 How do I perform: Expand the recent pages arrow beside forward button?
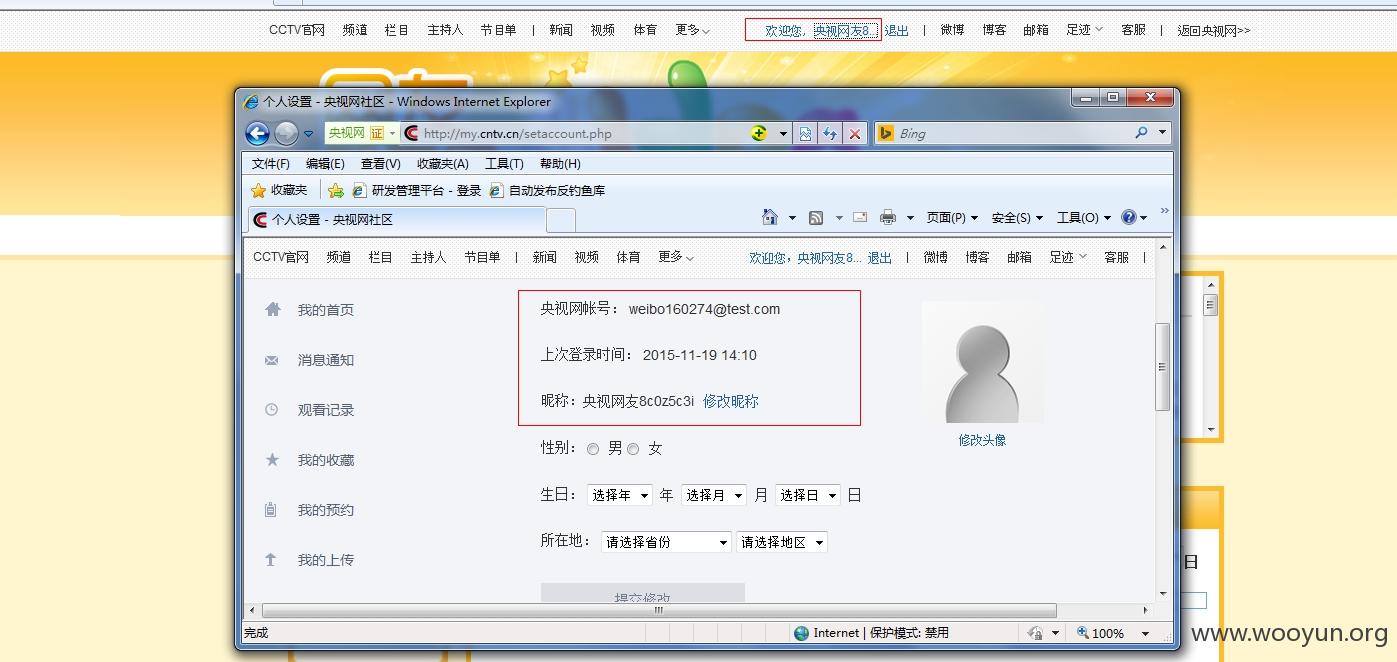click(308, 134)
